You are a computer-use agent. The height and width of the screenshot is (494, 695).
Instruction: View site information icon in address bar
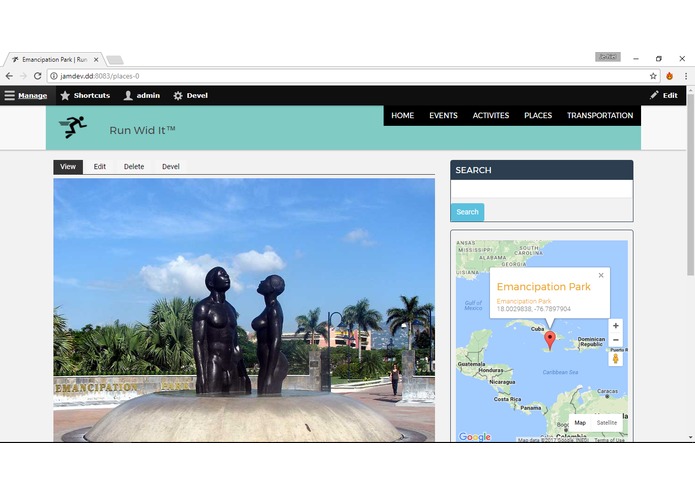(54, 76)
